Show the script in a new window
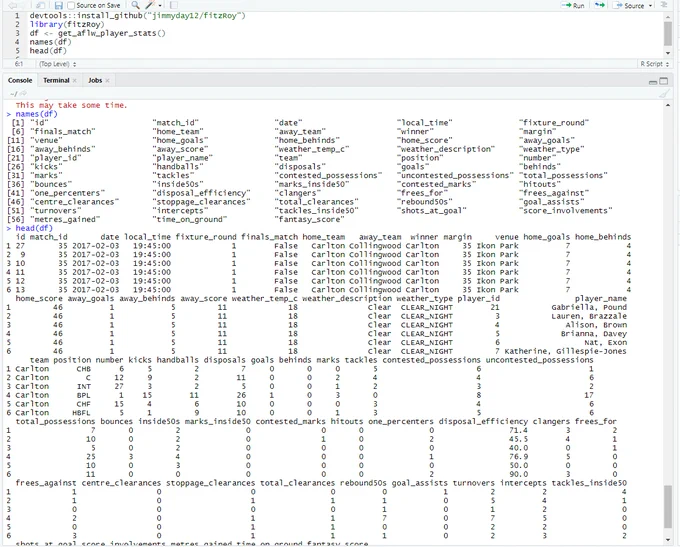The image size is (680, 547). pyautogui.click(x=40, y=5)
